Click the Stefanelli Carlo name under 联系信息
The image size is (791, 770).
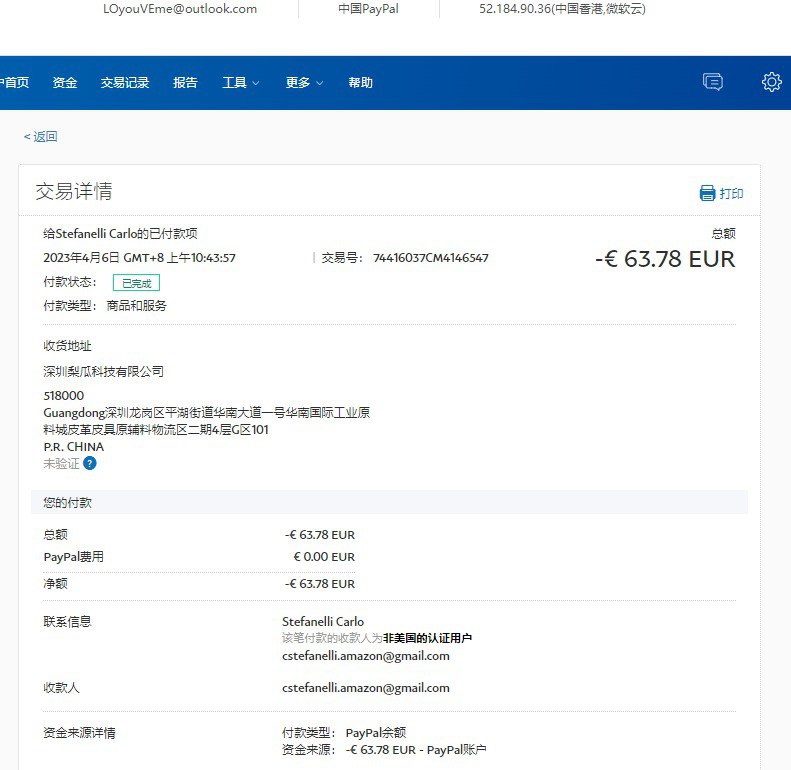click(323, 622)
